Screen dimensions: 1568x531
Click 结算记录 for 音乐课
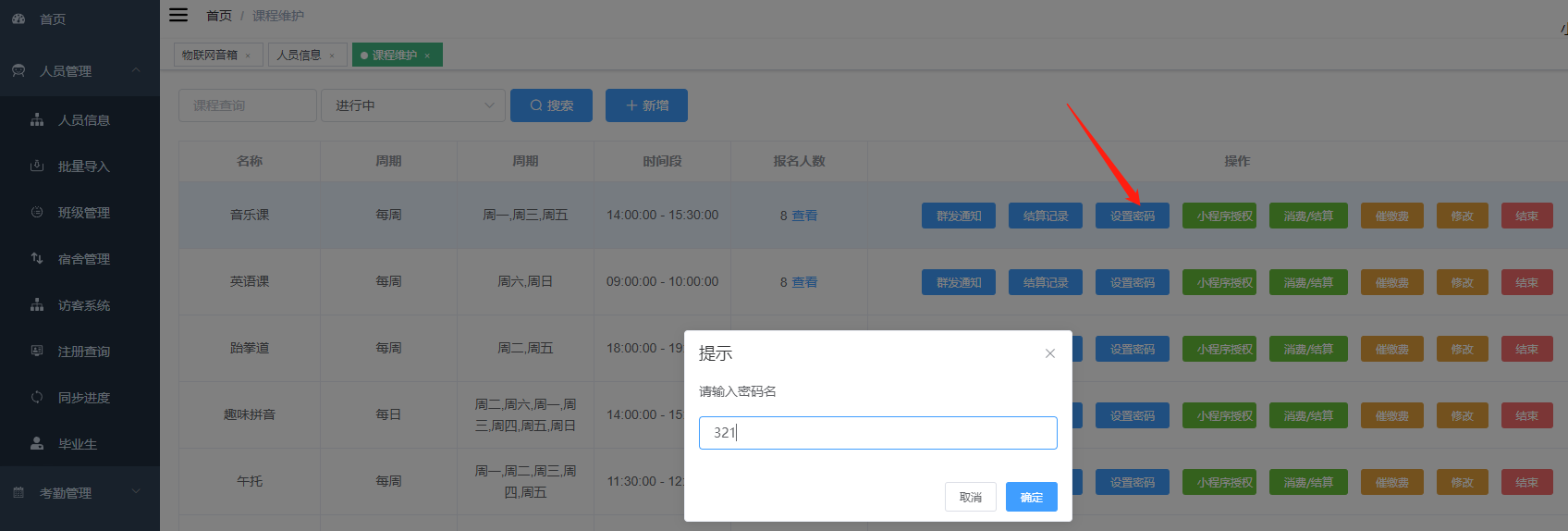[x=1046, y=216]
